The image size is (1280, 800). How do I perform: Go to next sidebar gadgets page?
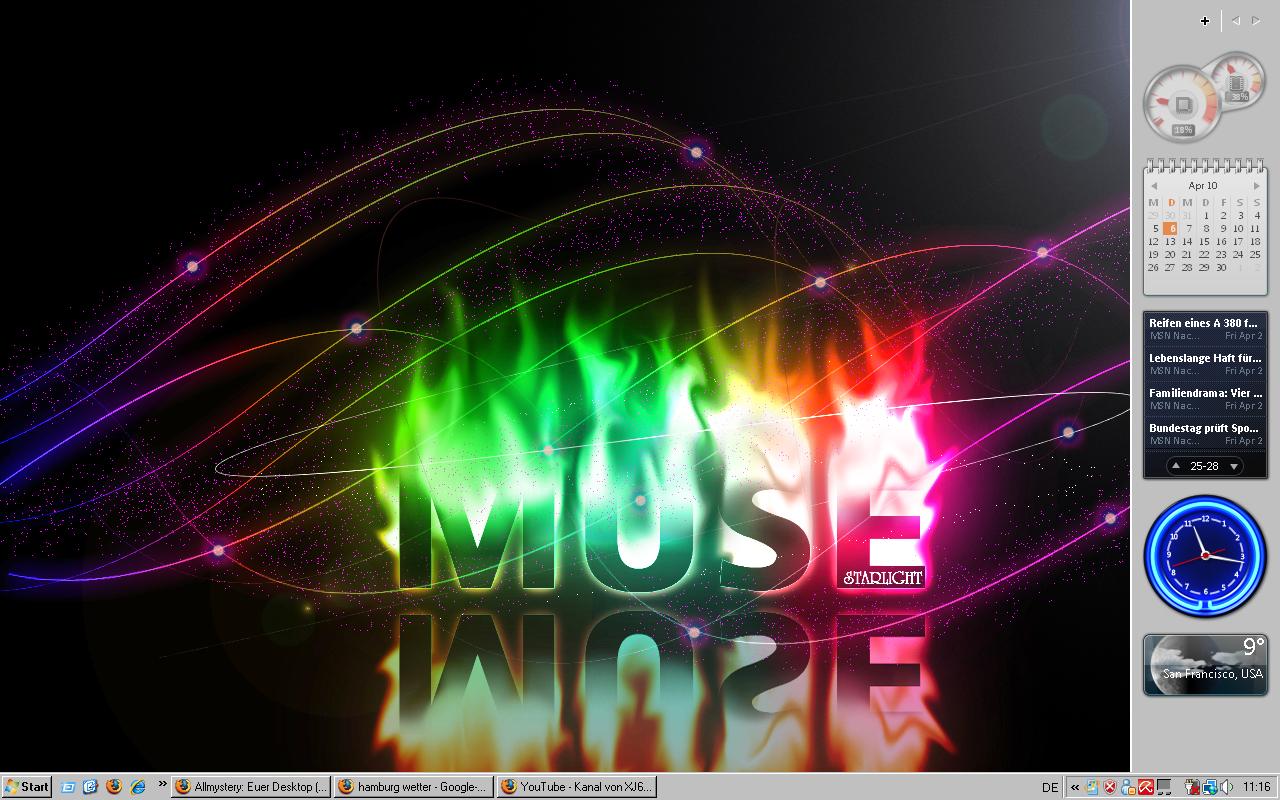pos(1256,20)
